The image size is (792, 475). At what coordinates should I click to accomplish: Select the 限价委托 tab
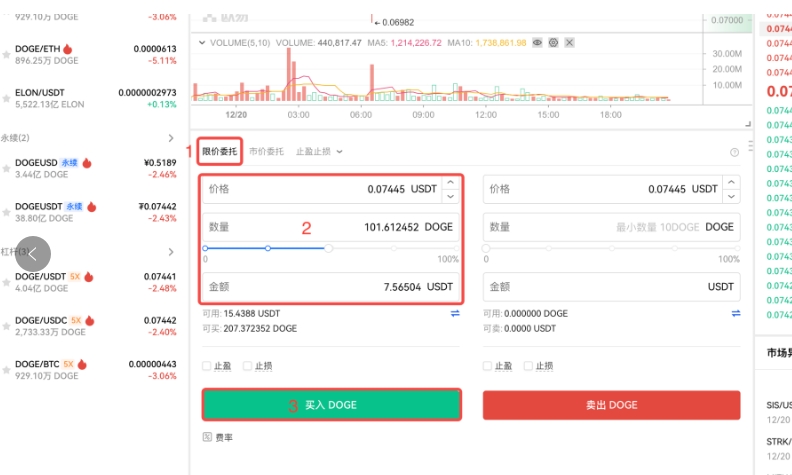pyautogui.click(x=220, y=151)
